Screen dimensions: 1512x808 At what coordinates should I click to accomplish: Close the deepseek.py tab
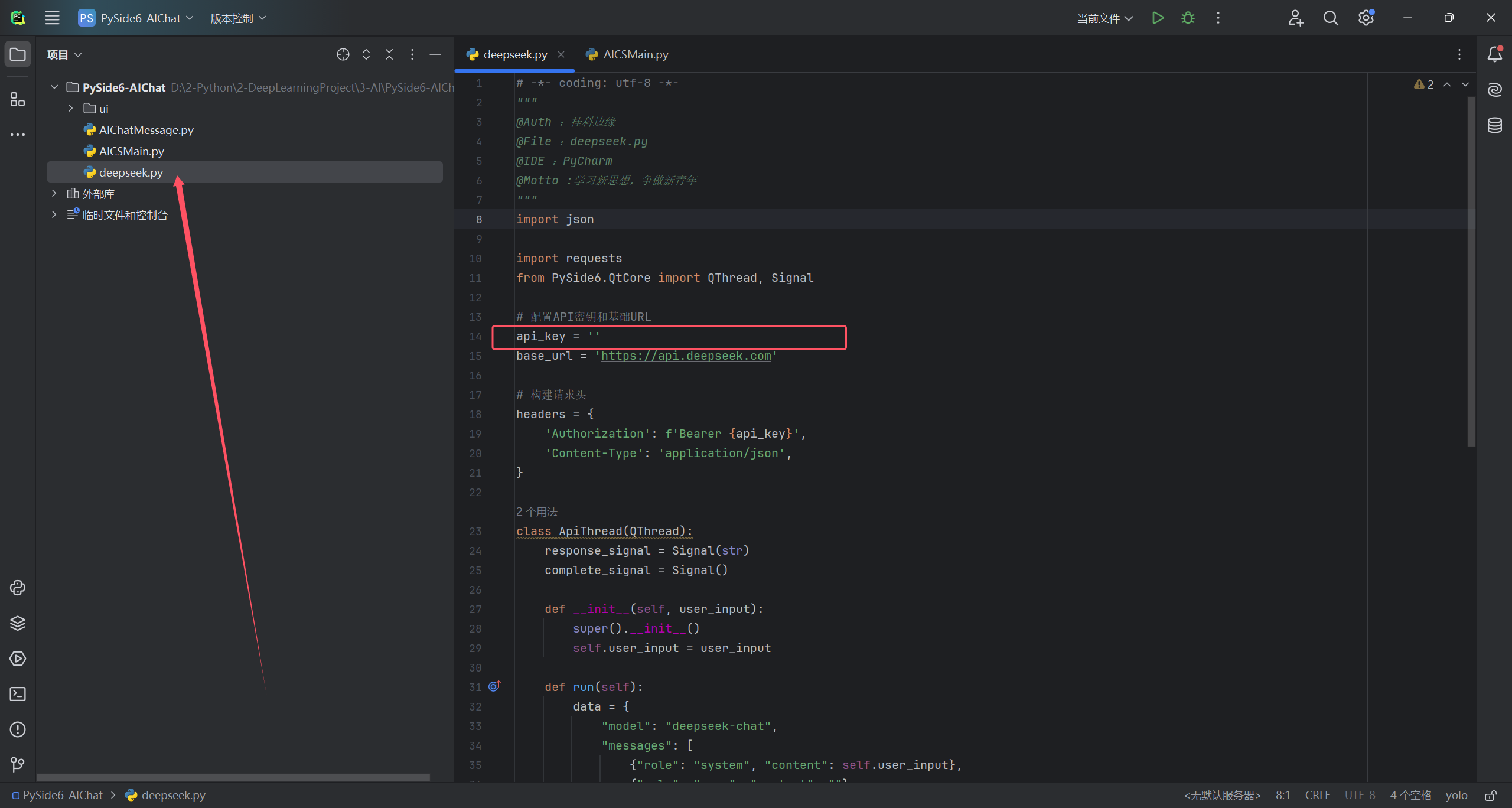click(561, 54)
